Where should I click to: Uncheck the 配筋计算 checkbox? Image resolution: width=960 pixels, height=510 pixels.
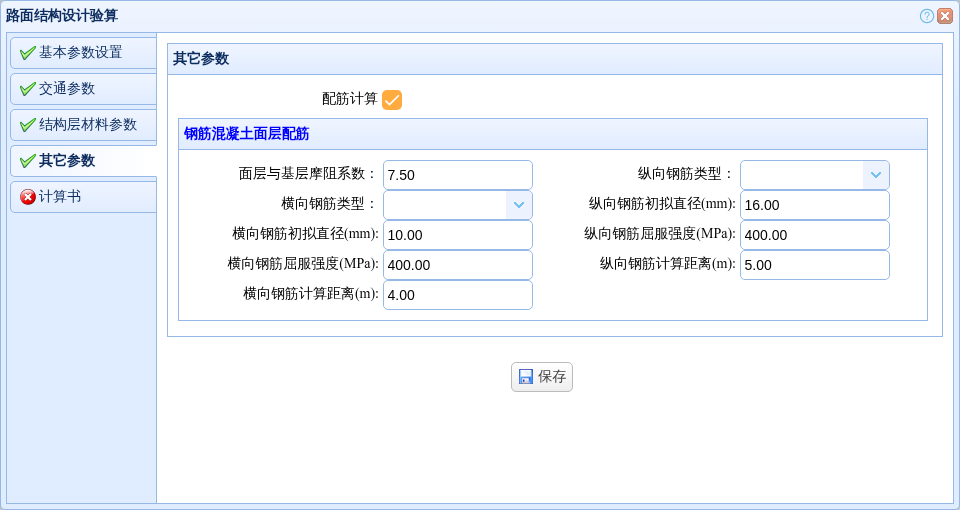click(392, 100)
